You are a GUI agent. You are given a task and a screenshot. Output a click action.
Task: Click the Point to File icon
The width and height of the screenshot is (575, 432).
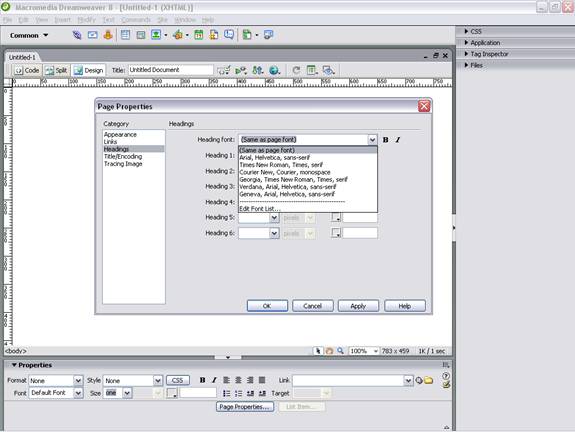(419, 381)
